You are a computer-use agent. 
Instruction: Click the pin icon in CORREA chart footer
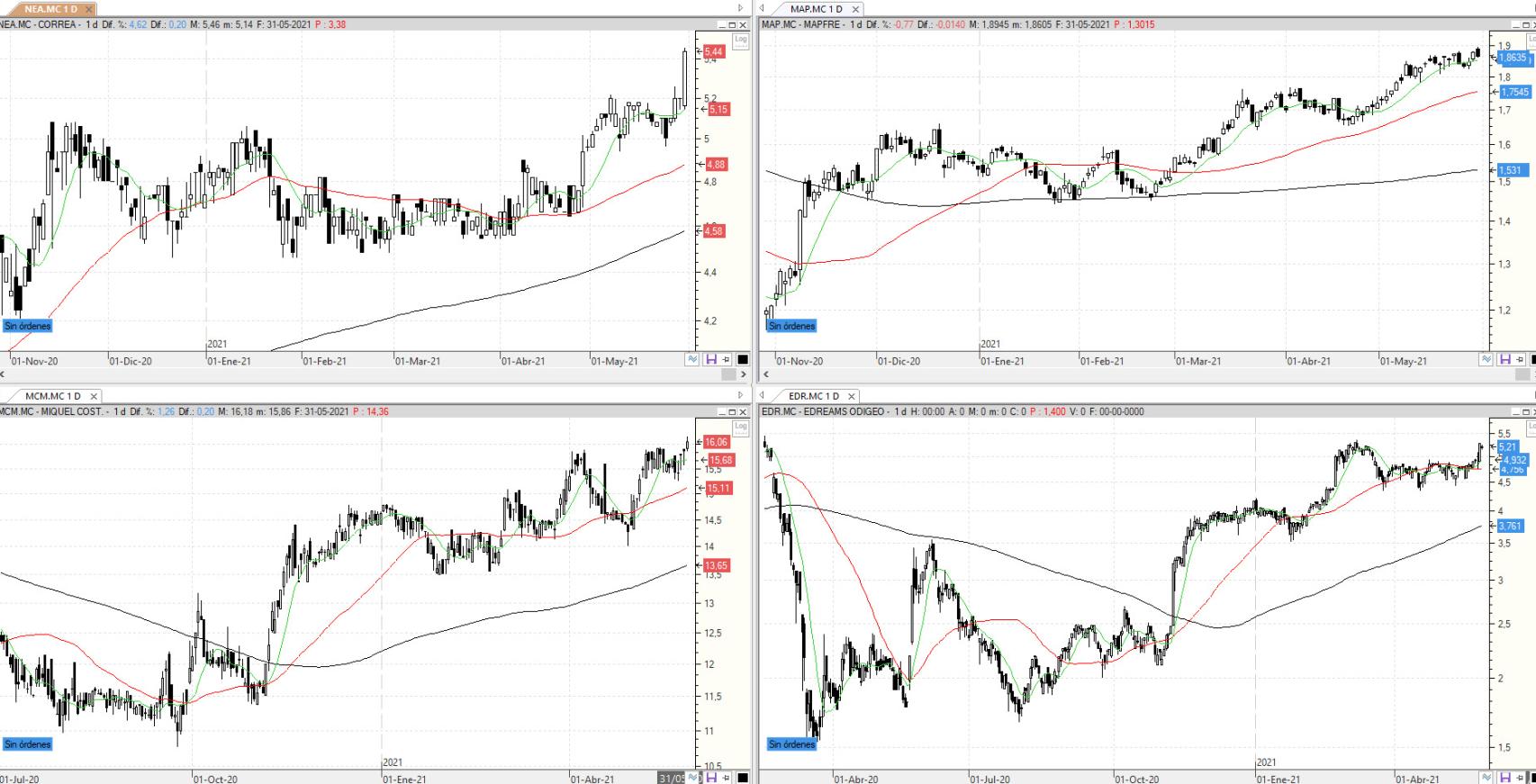tap(726, 359)
